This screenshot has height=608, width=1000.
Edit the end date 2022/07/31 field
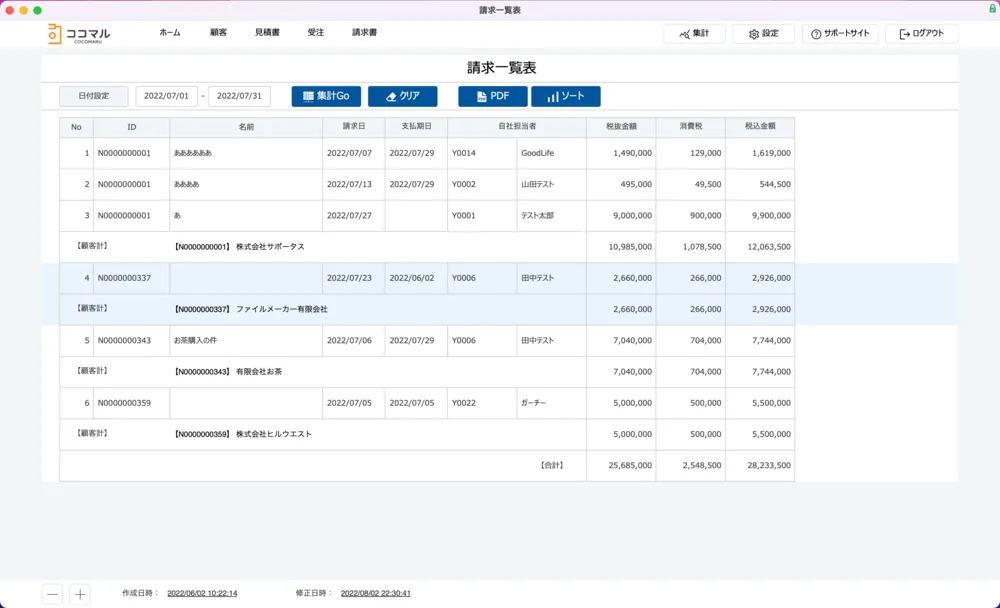pos(239,96)
